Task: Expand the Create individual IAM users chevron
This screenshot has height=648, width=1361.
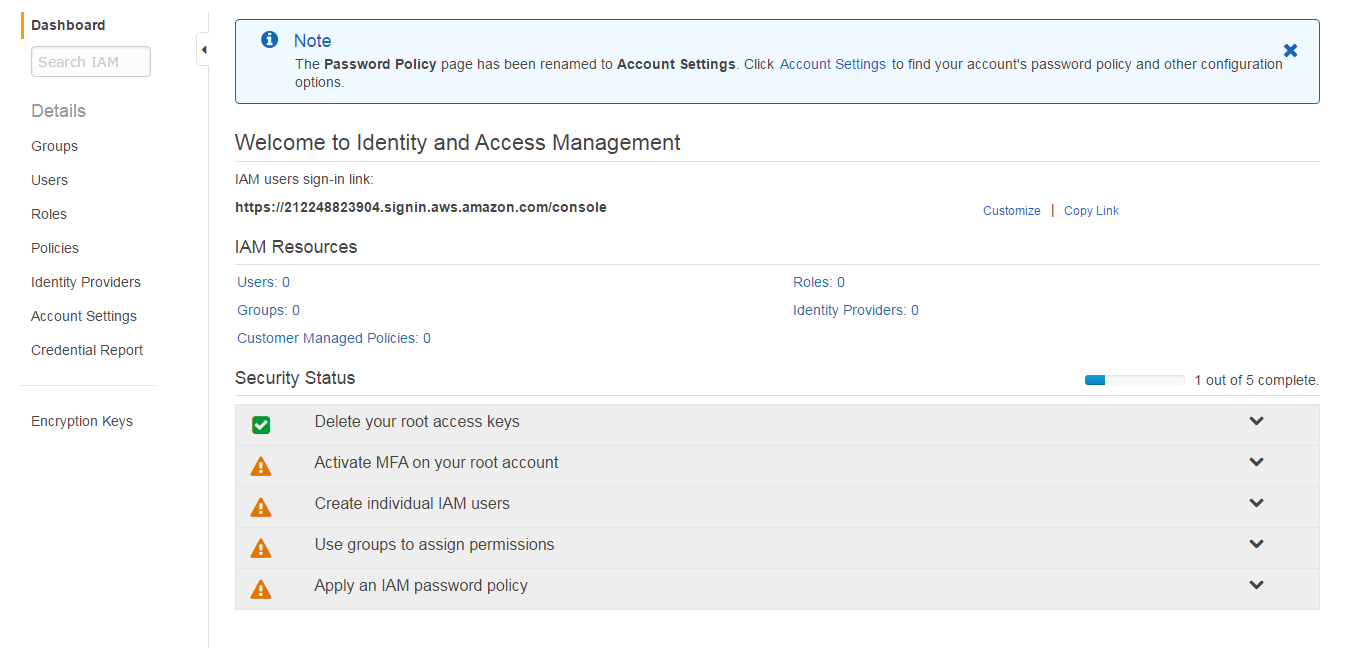Action: click(1257, 503)
